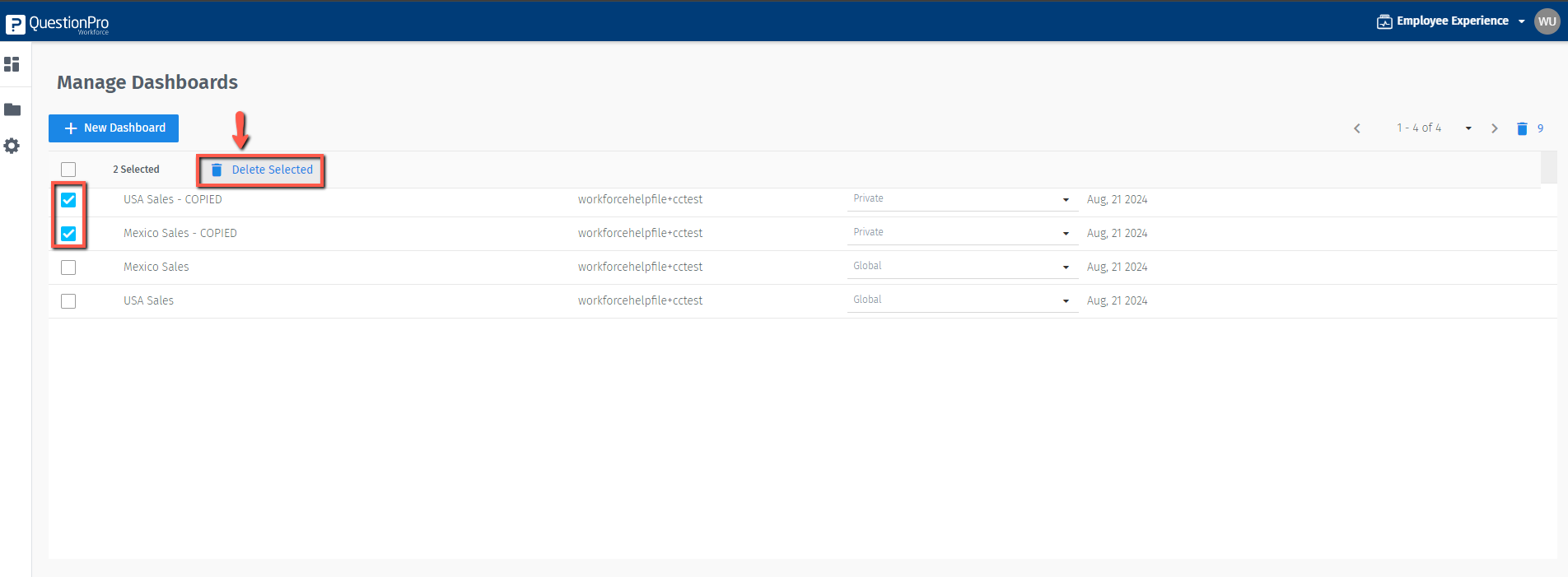This screenshot has height=577, width=1568.
Task: Click the WU user avatar
Action: pos(1547,21)
